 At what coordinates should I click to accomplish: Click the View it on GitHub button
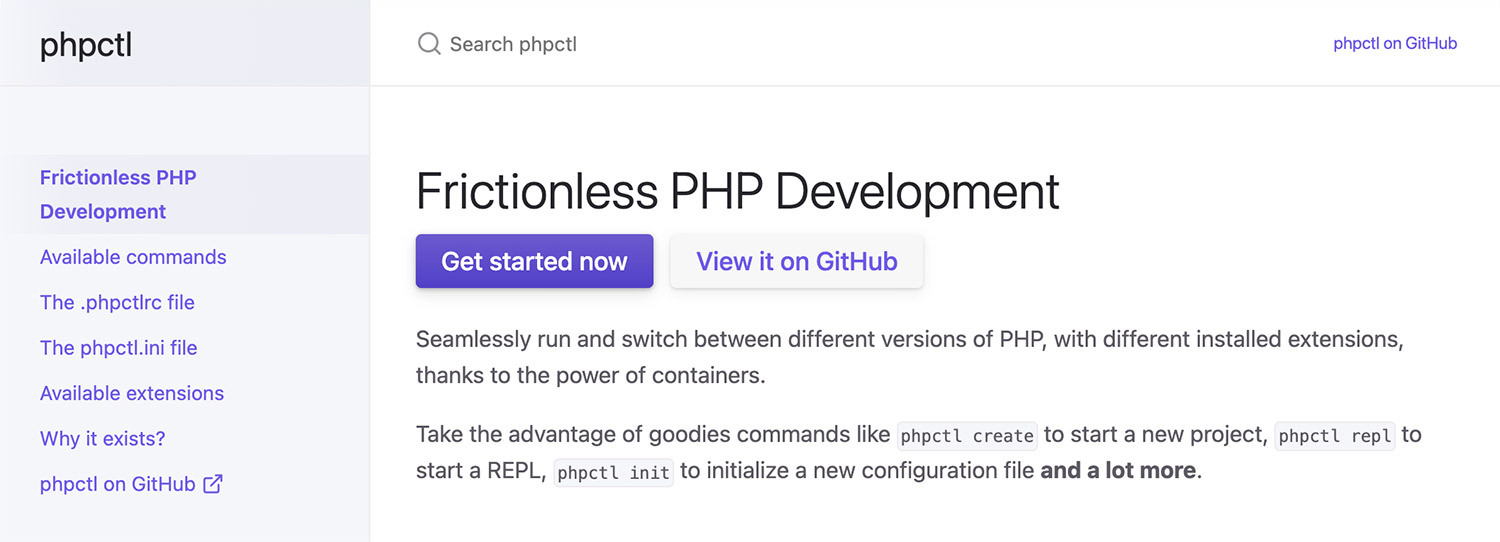(x=796, y=261)
